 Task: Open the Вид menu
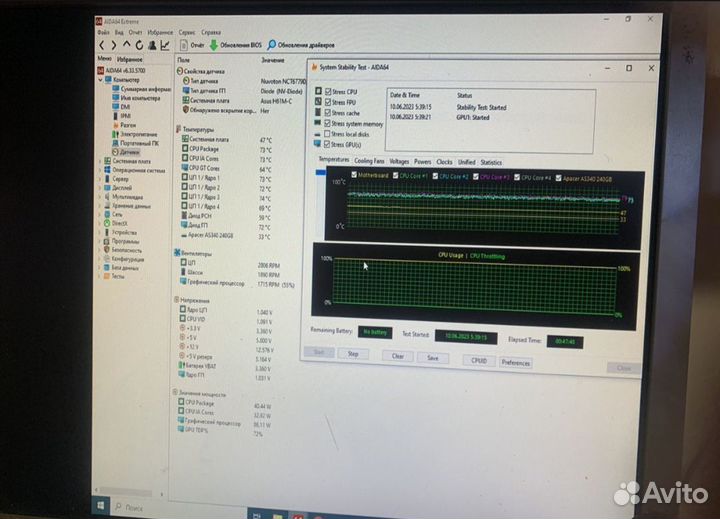pos(119,32)
